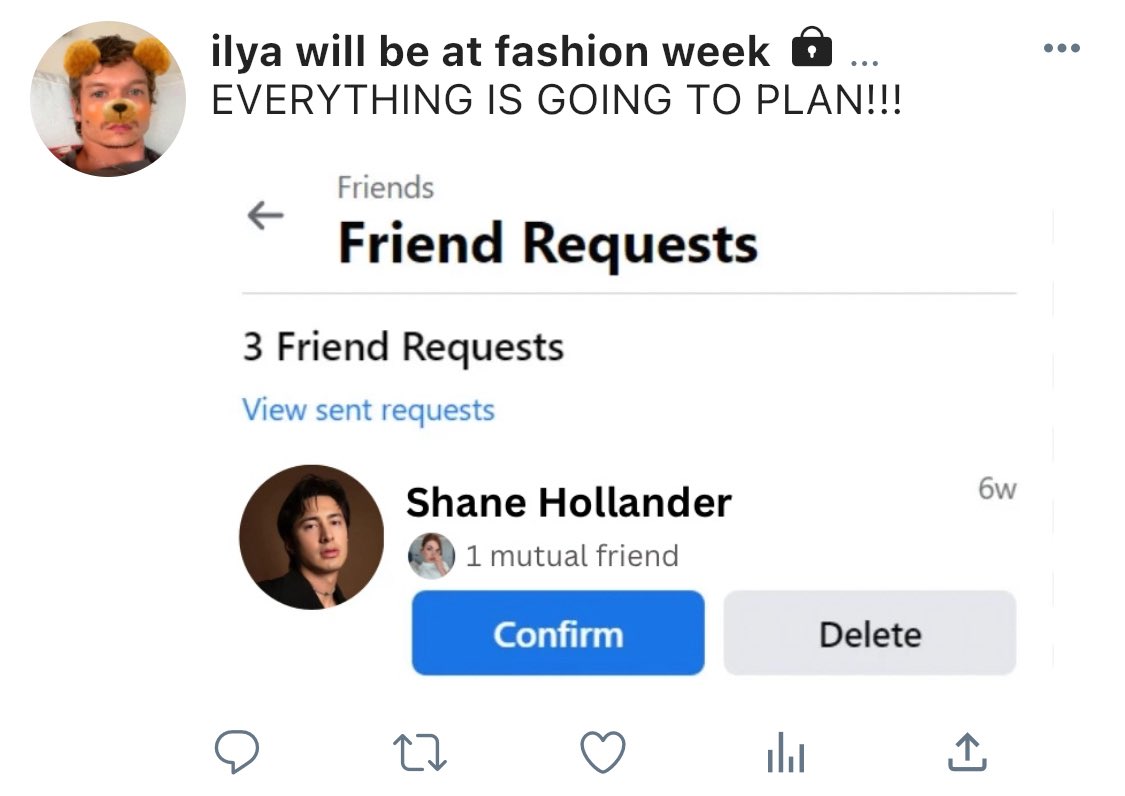Viewport: 1125px width, 796px height.
Task: Click the tweet text EVERYTHING IS GOING TO PLAN
Action: (x=557, y=100)
